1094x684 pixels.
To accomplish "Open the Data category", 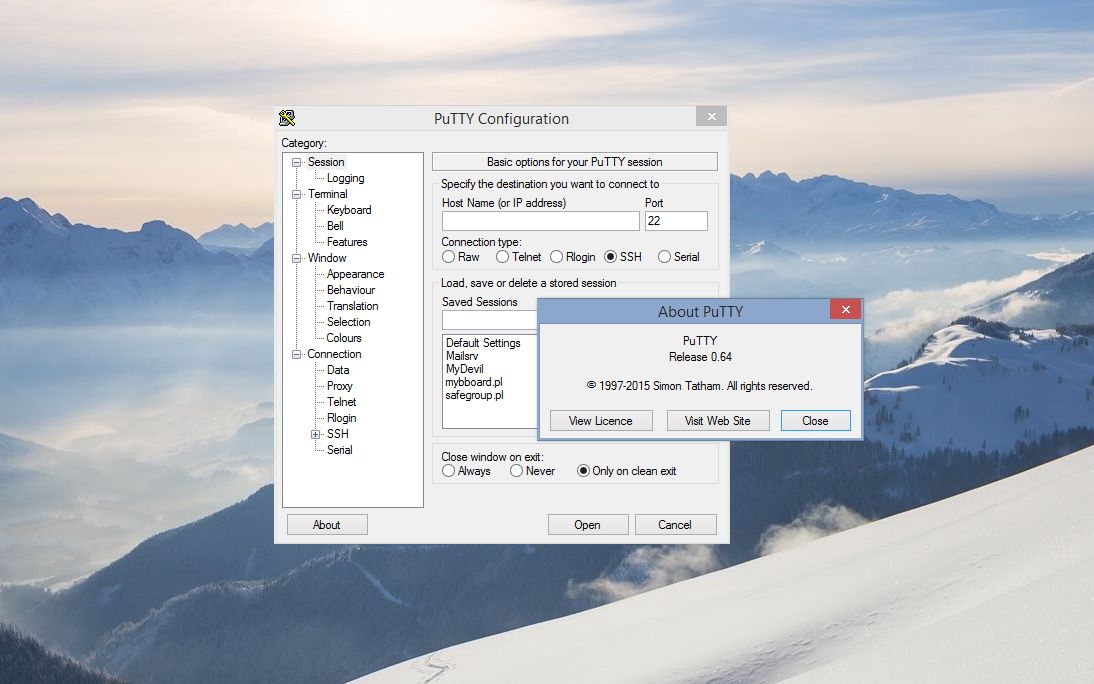I will click(338, 371).
